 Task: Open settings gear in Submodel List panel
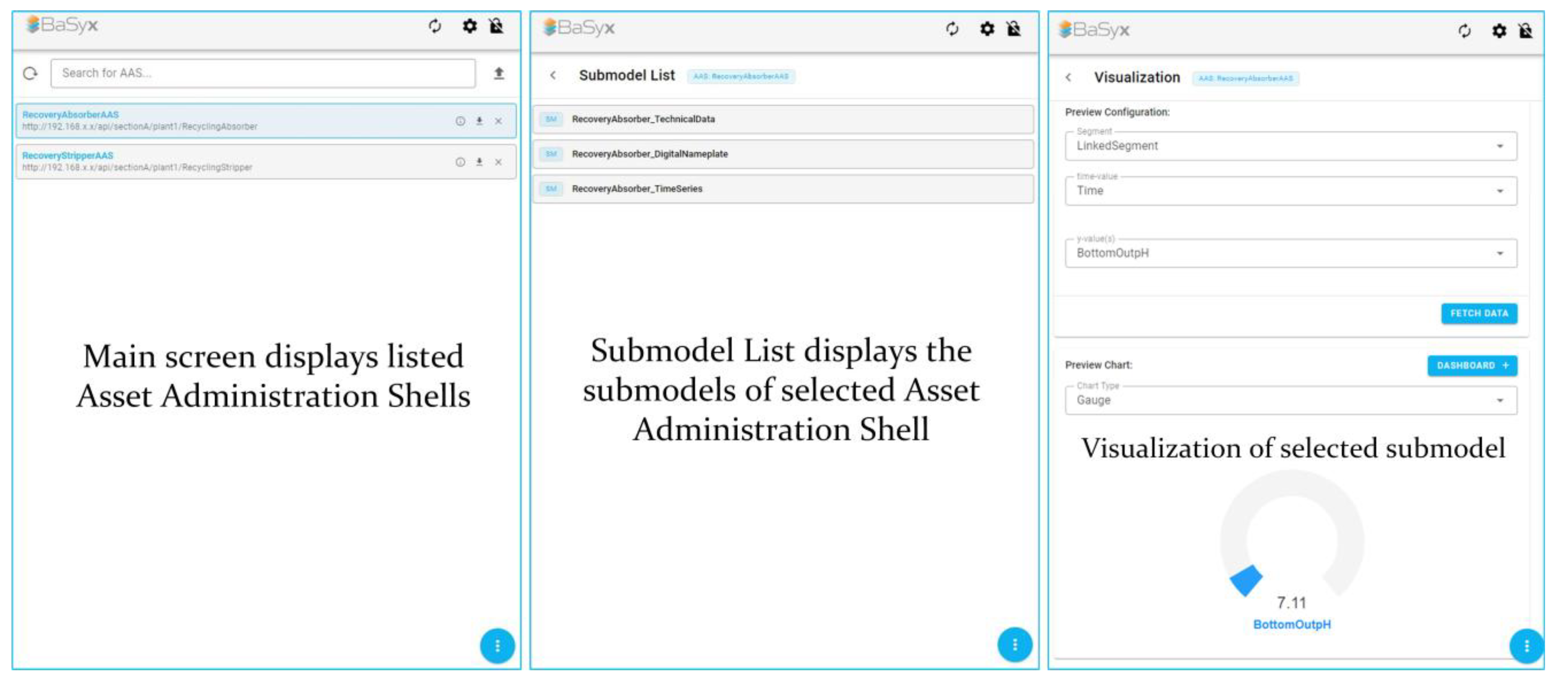point(987,29)
